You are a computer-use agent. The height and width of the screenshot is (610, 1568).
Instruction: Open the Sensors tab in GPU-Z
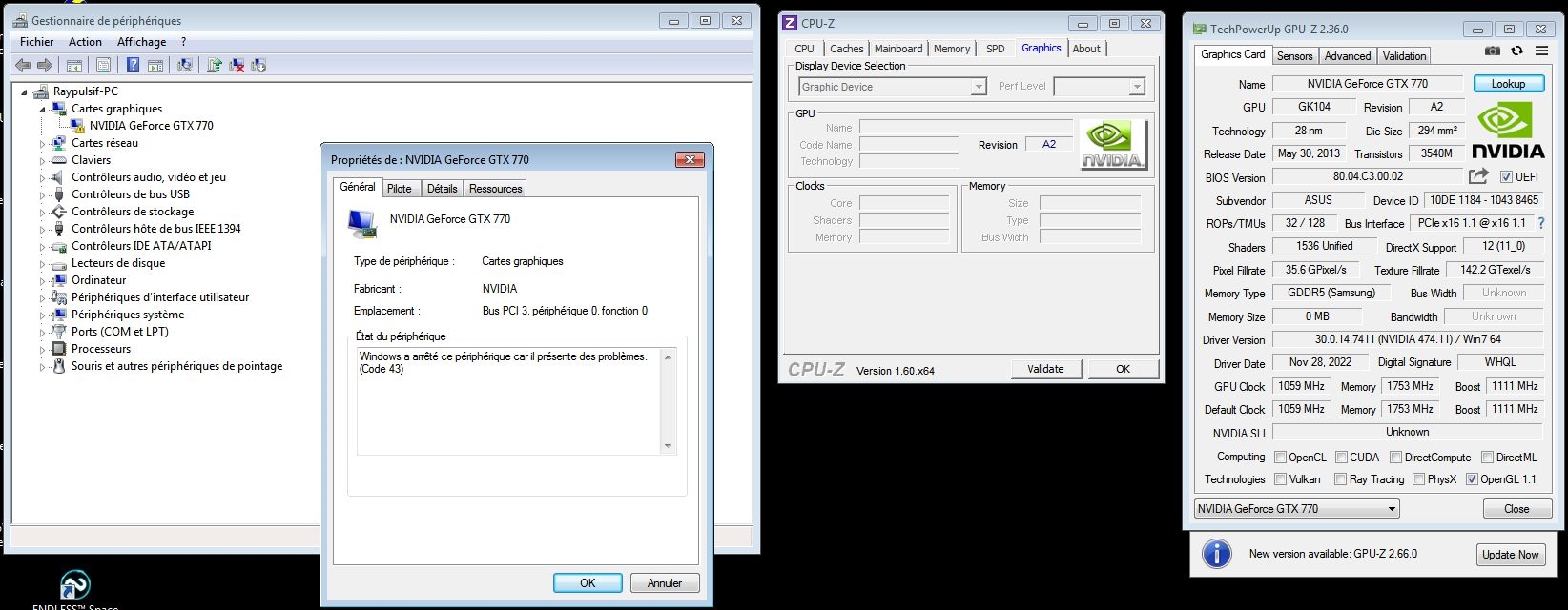(x=1294, y=56)
